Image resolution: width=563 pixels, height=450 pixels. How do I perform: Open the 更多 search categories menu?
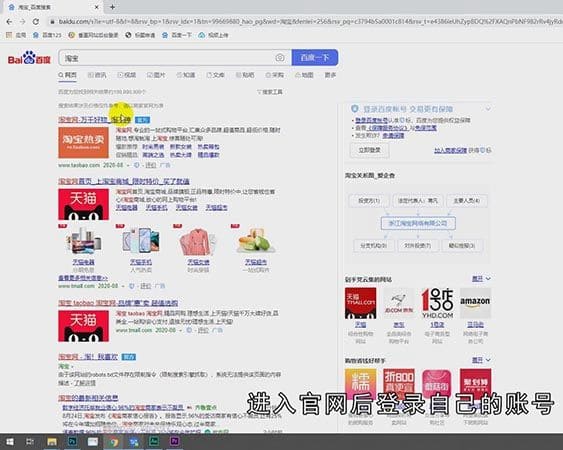pyautogui.click(x=330, y=75)
